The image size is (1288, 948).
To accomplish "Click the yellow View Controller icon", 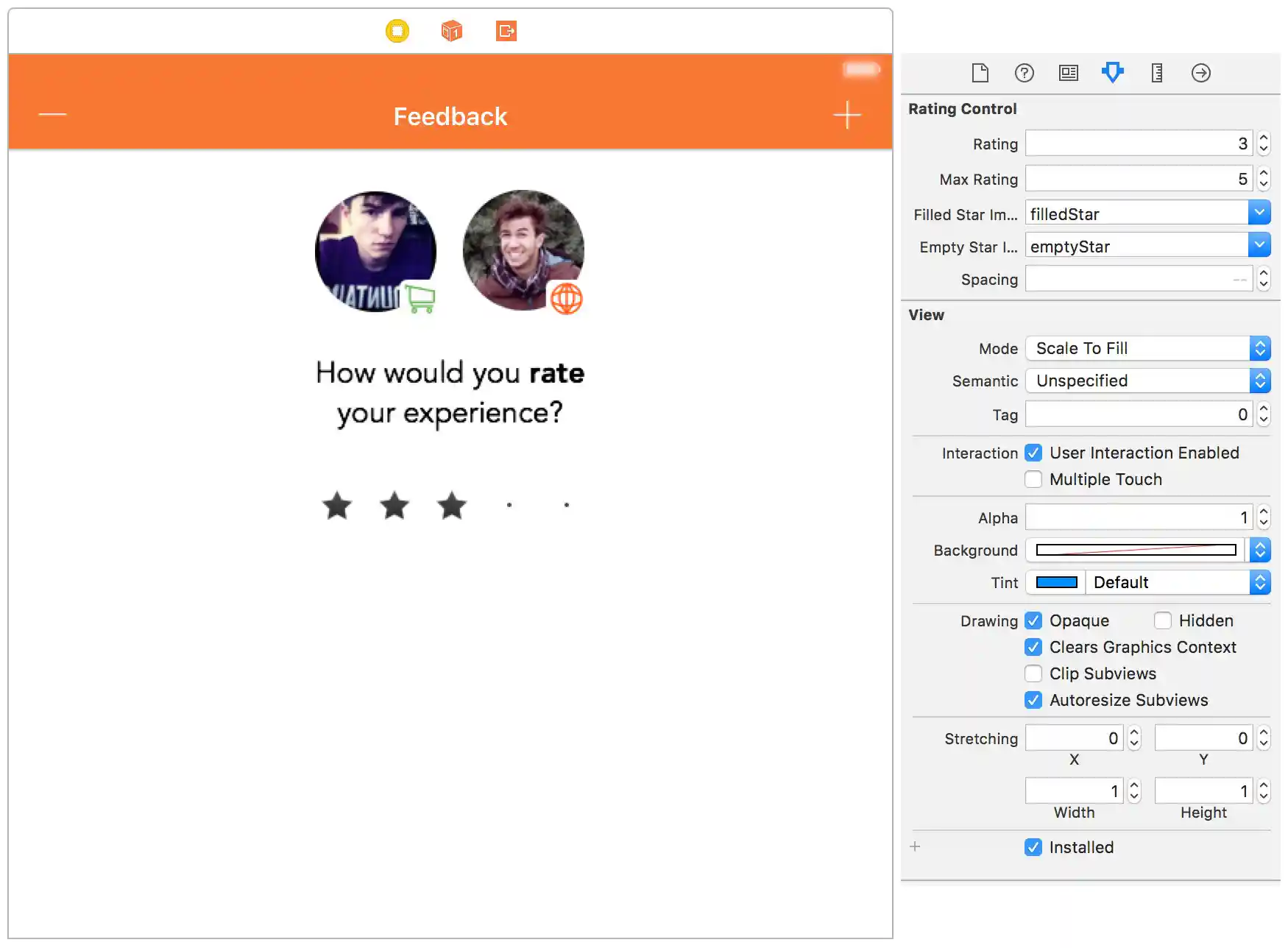I will 397,31.
